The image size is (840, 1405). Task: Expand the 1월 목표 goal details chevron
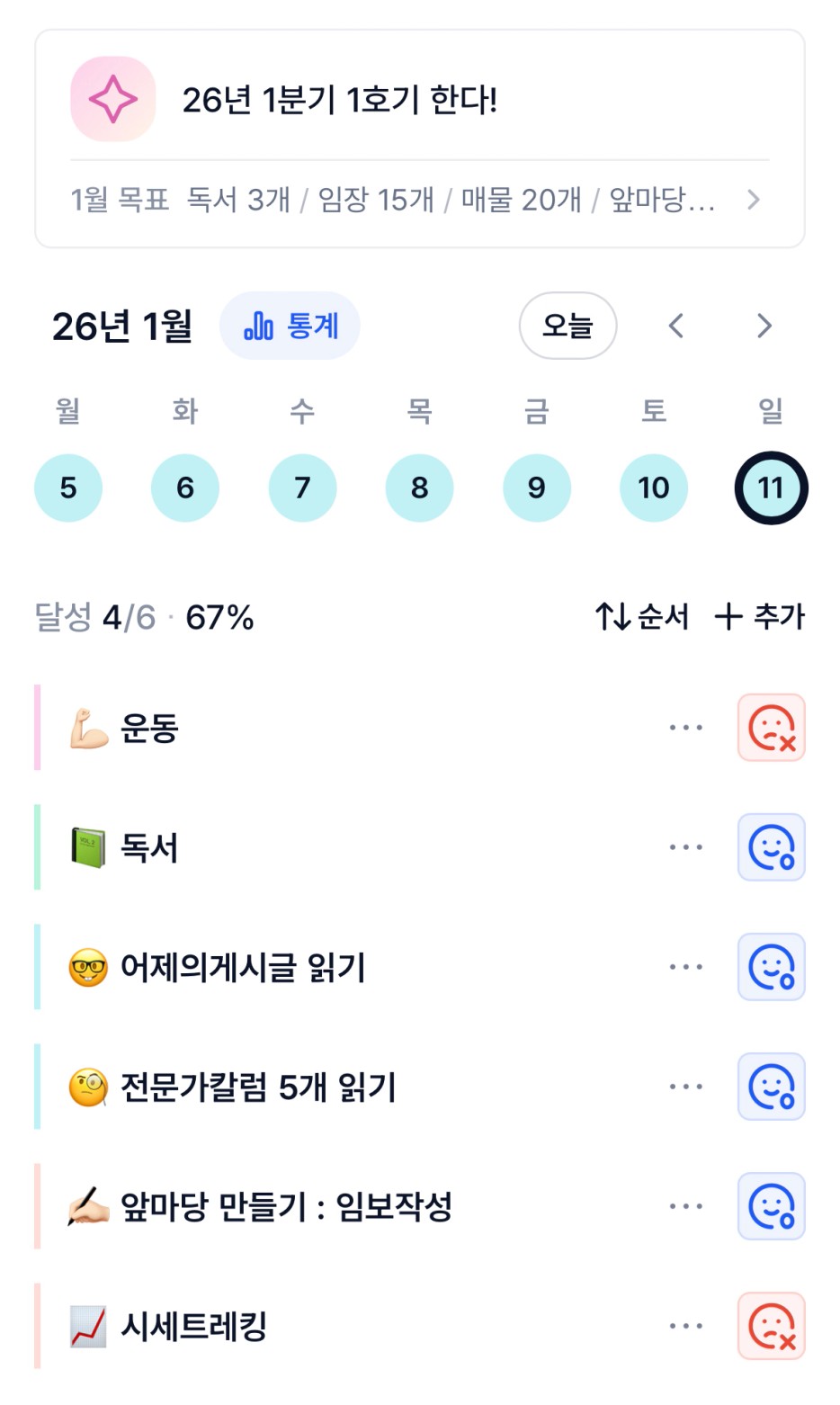point(754,200)
